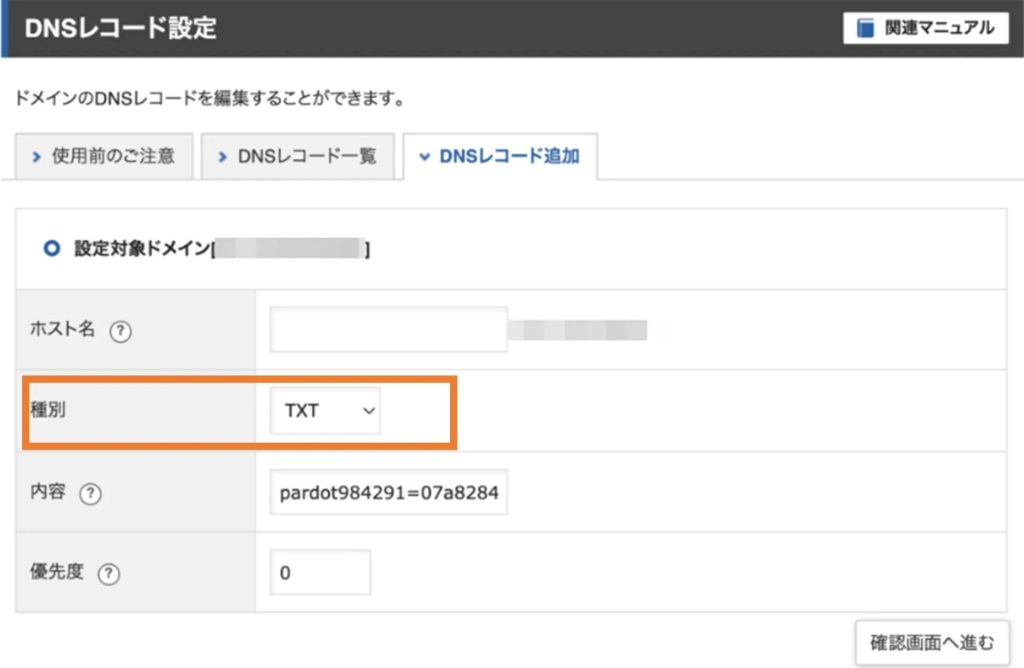This screenshot has height=668, width=1024.
Task: Click the arrow icon on 使用前のご注意 tab
Action: pyautogui.click(x=37, y=157)
